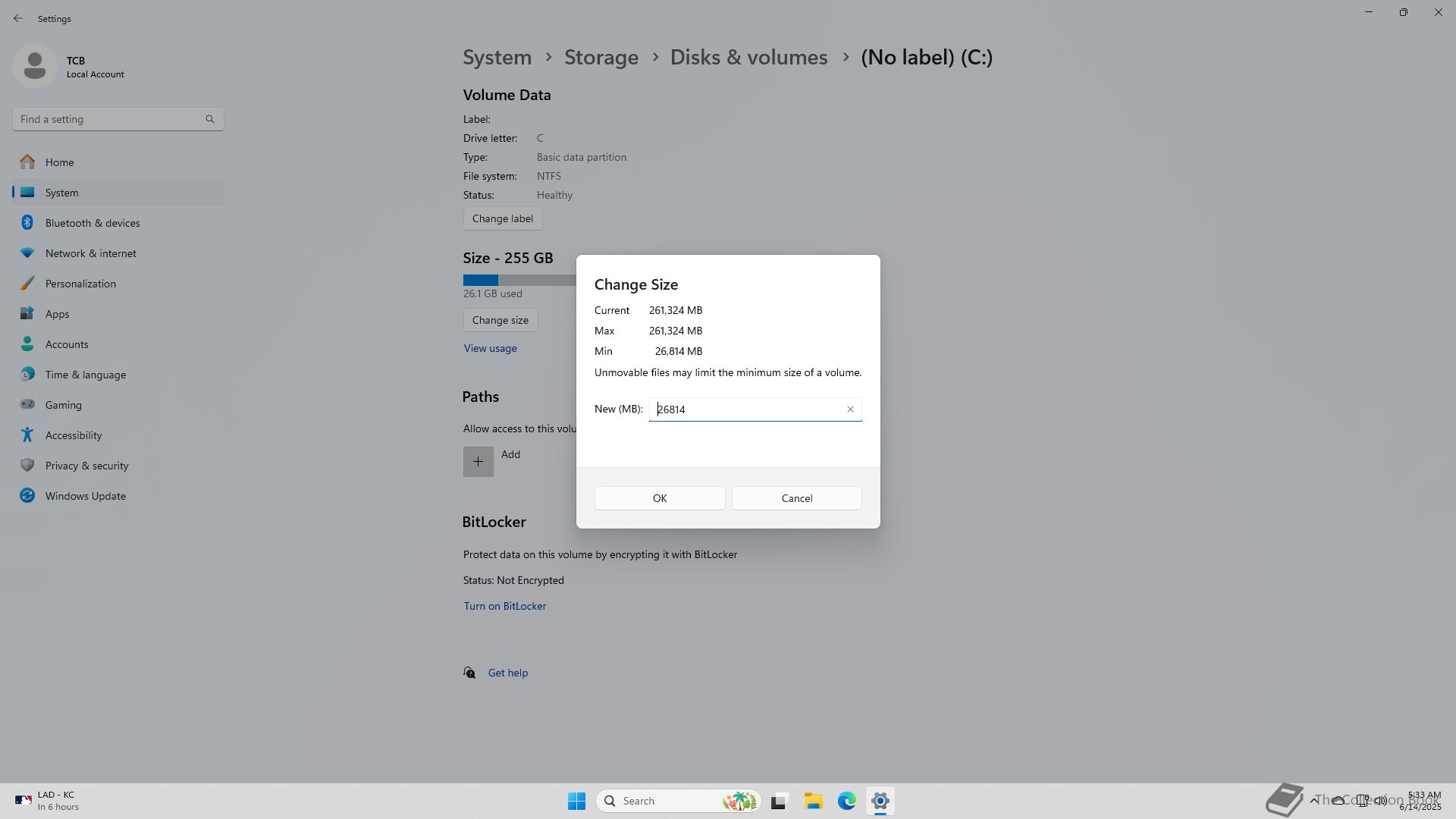Screen dimensions: 1456x819
Task: Click Turn on BitLocker link
Action: [x=504, y=606]
